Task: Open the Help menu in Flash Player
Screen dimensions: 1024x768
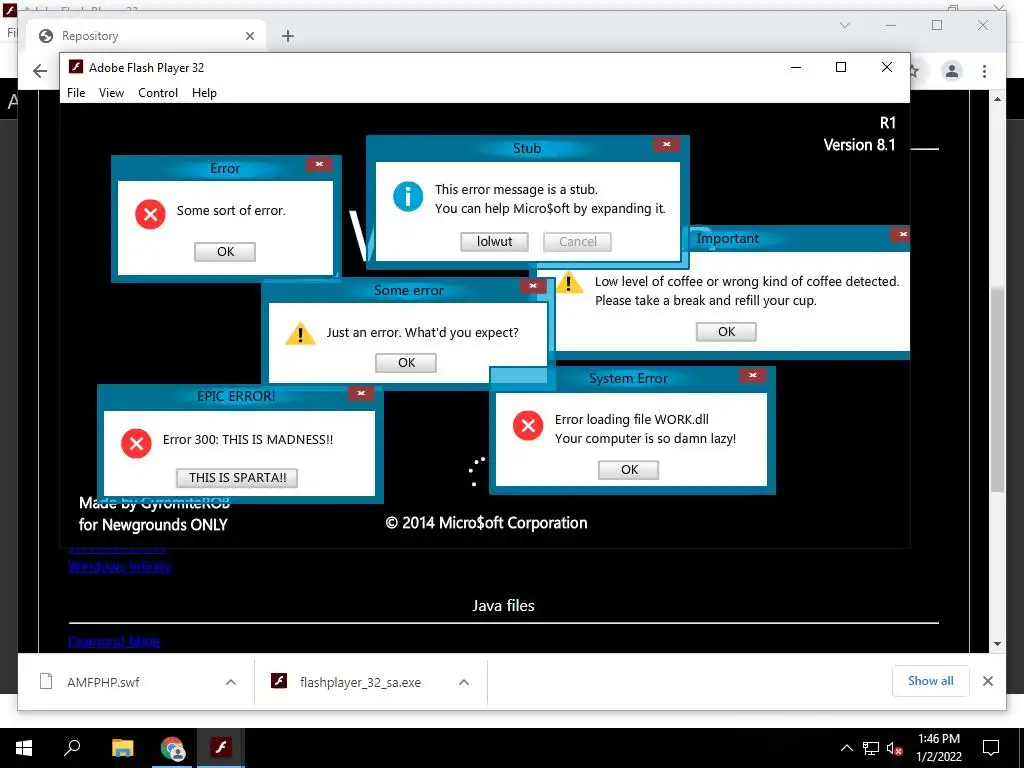Action: pyautogui.click(x=204, y=93)
